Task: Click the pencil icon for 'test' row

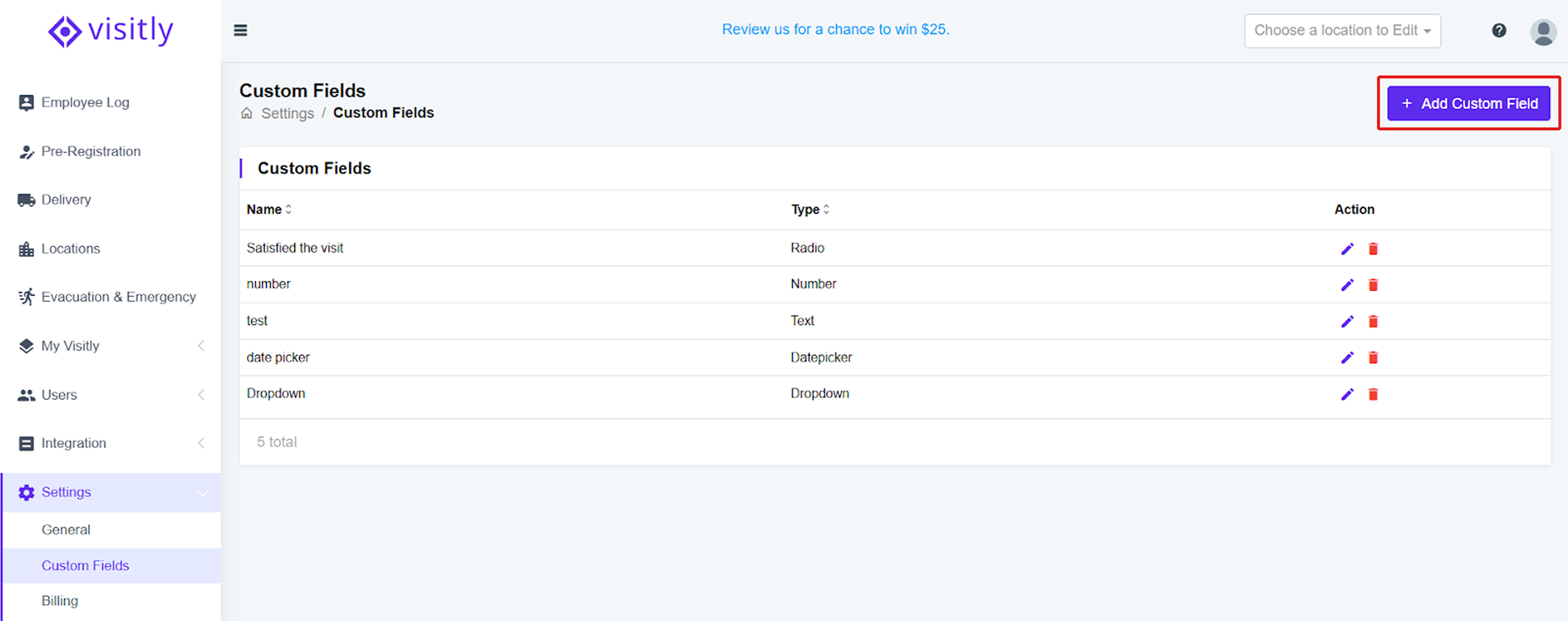Action: (1347, 321)
